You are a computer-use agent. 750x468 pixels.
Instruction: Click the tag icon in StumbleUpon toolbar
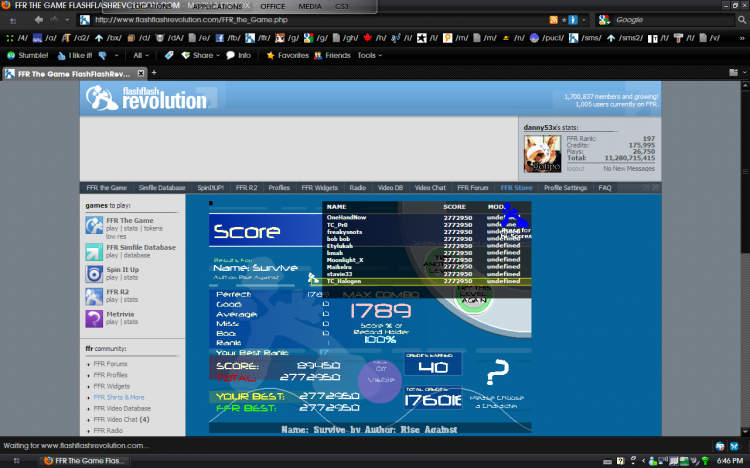(x=169, y=56)
